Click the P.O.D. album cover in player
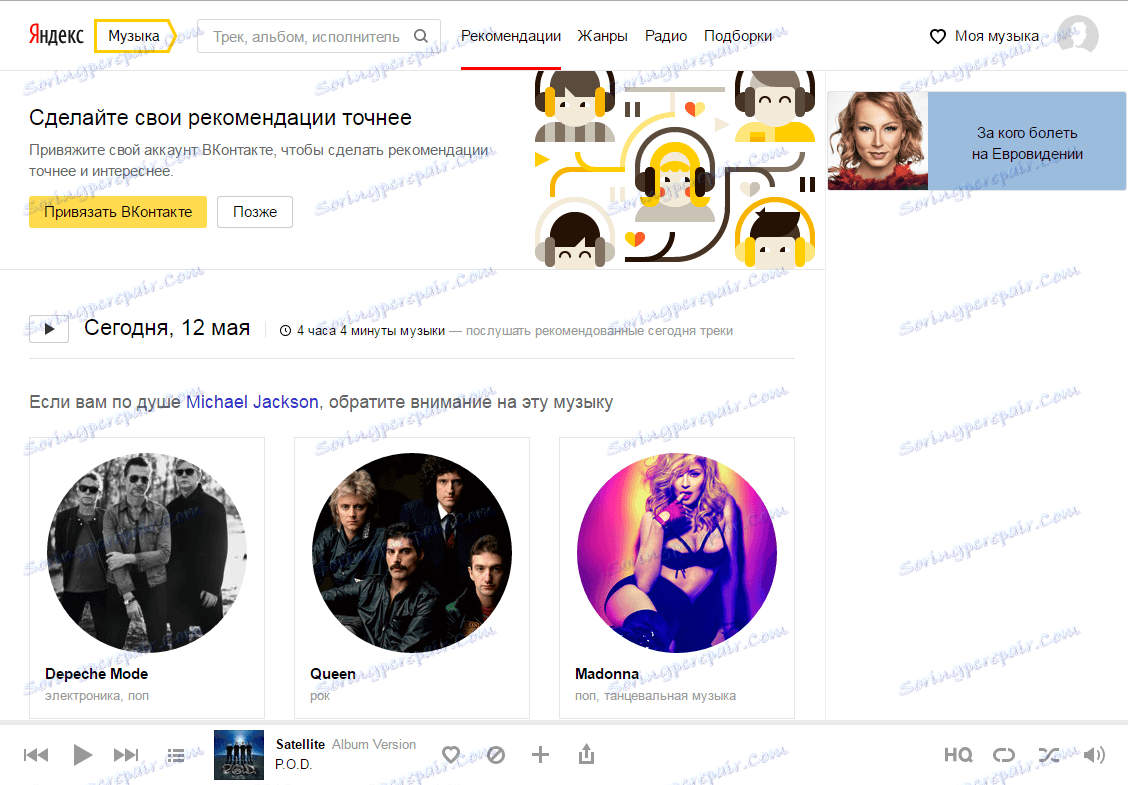 point(239,755)
